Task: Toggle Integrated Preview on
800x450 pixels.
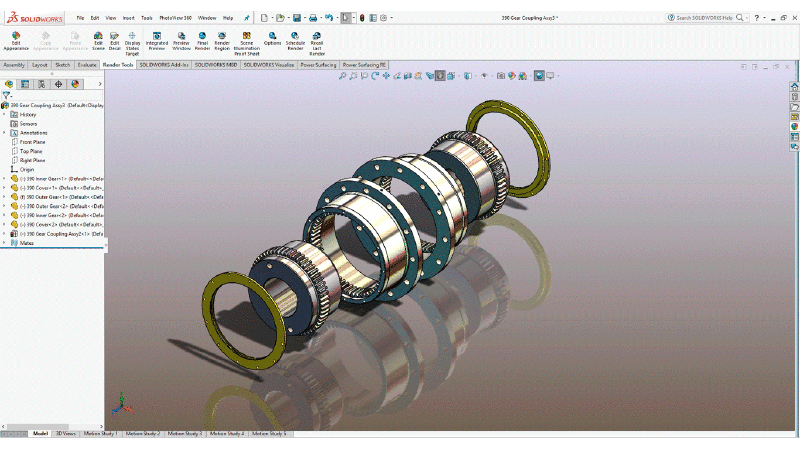Action: (x=157, y=41)
